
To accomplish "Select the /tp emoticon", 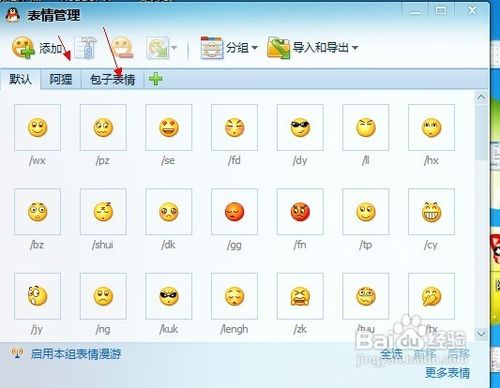I will click(366, 212).
